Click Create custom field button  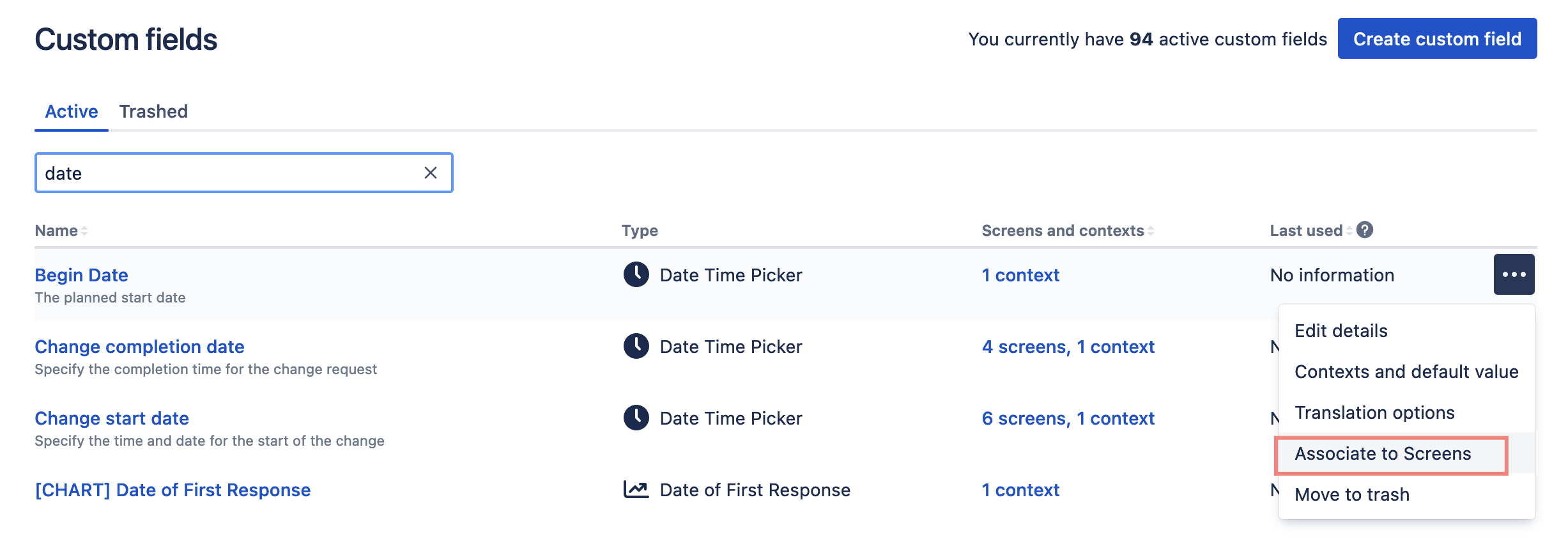[x=1436, y=39]
